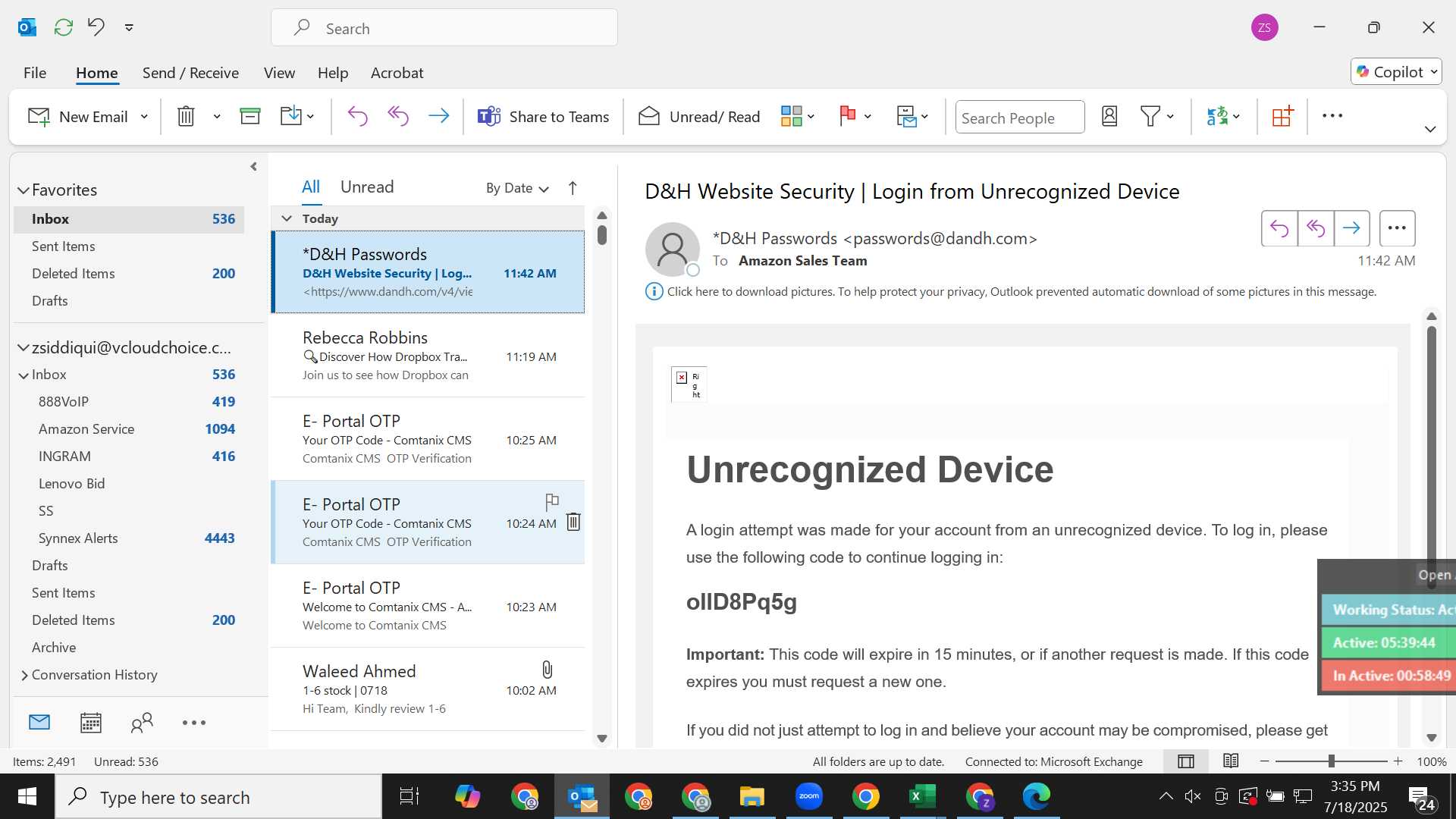
Task: Switch to Reading view in status bar
Action: click(x=1231, y=761)
